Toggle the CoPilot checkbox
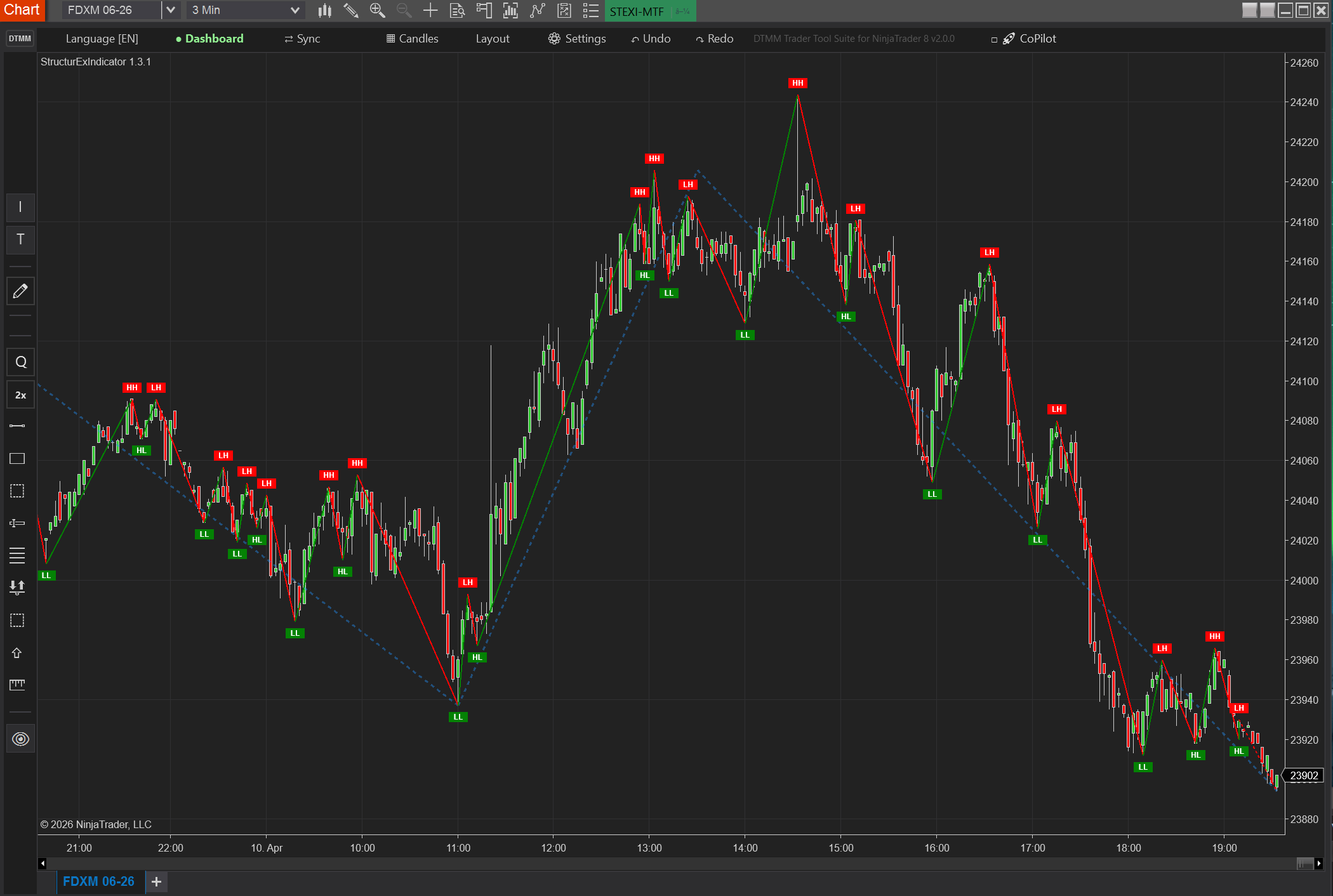1333x896 pixels. pos(994,39)
